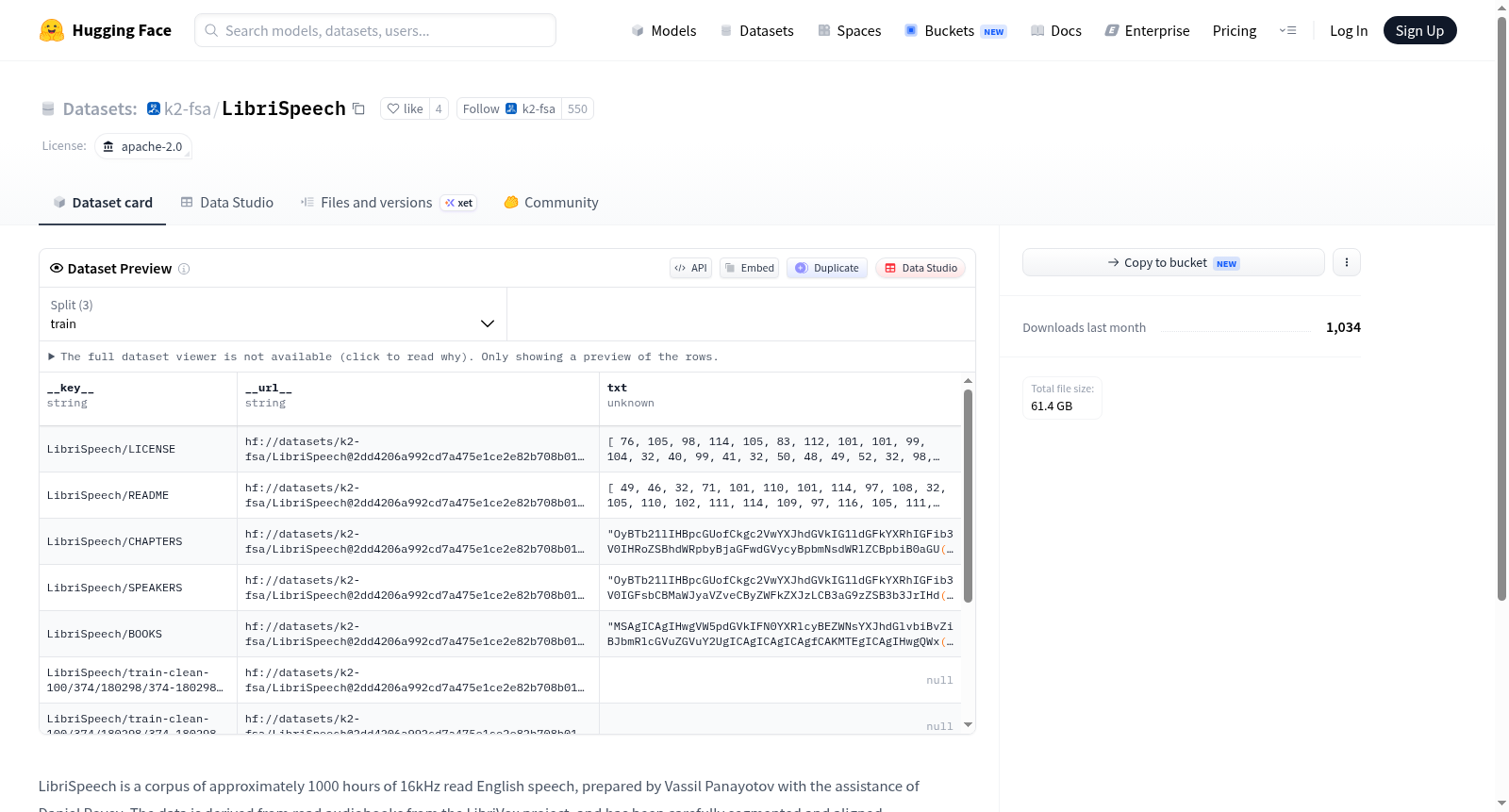Click the search models input field
Image resolution: width=1509 pixels, height=812 pixels.
click(375, 30)
